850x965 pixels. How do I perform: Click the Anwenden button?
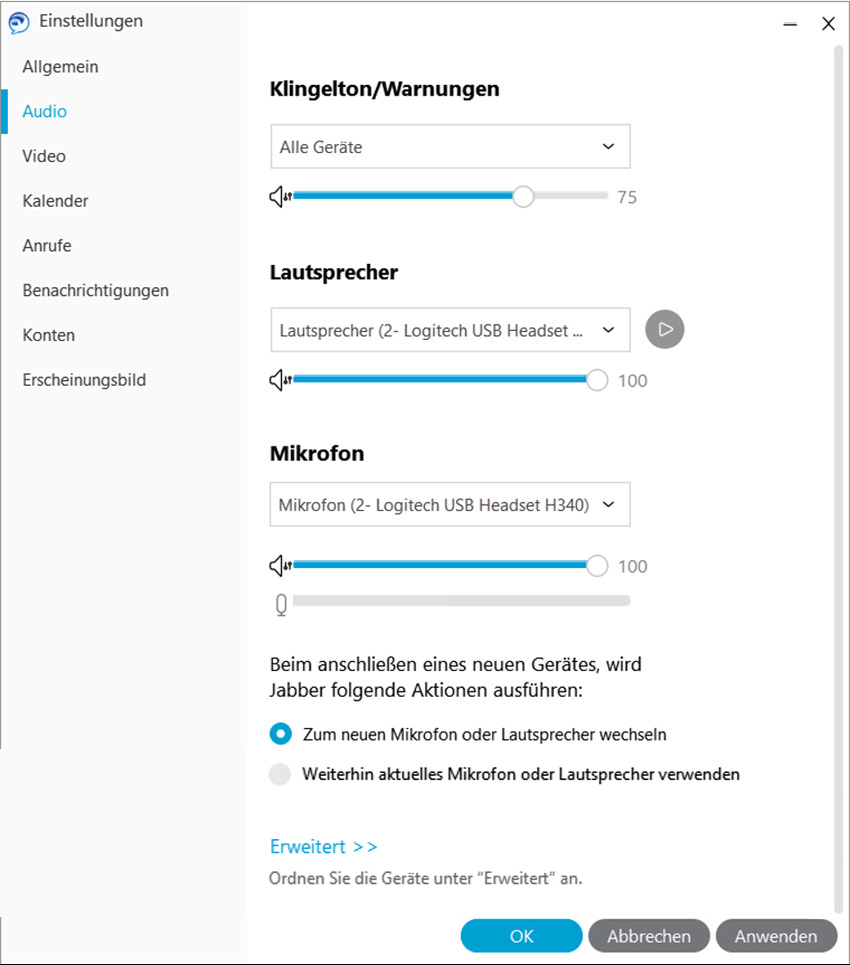point(776,936)
